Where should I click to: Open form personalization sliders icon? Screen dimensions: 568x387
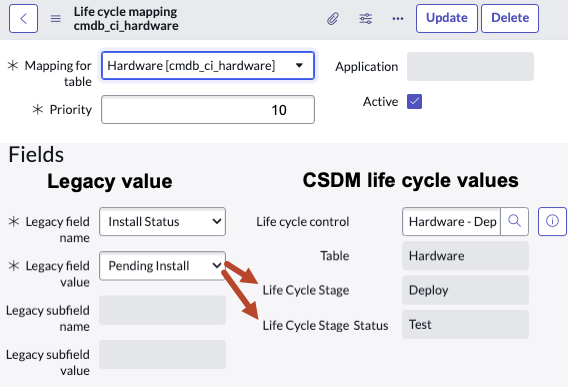[x=366, y=18]
